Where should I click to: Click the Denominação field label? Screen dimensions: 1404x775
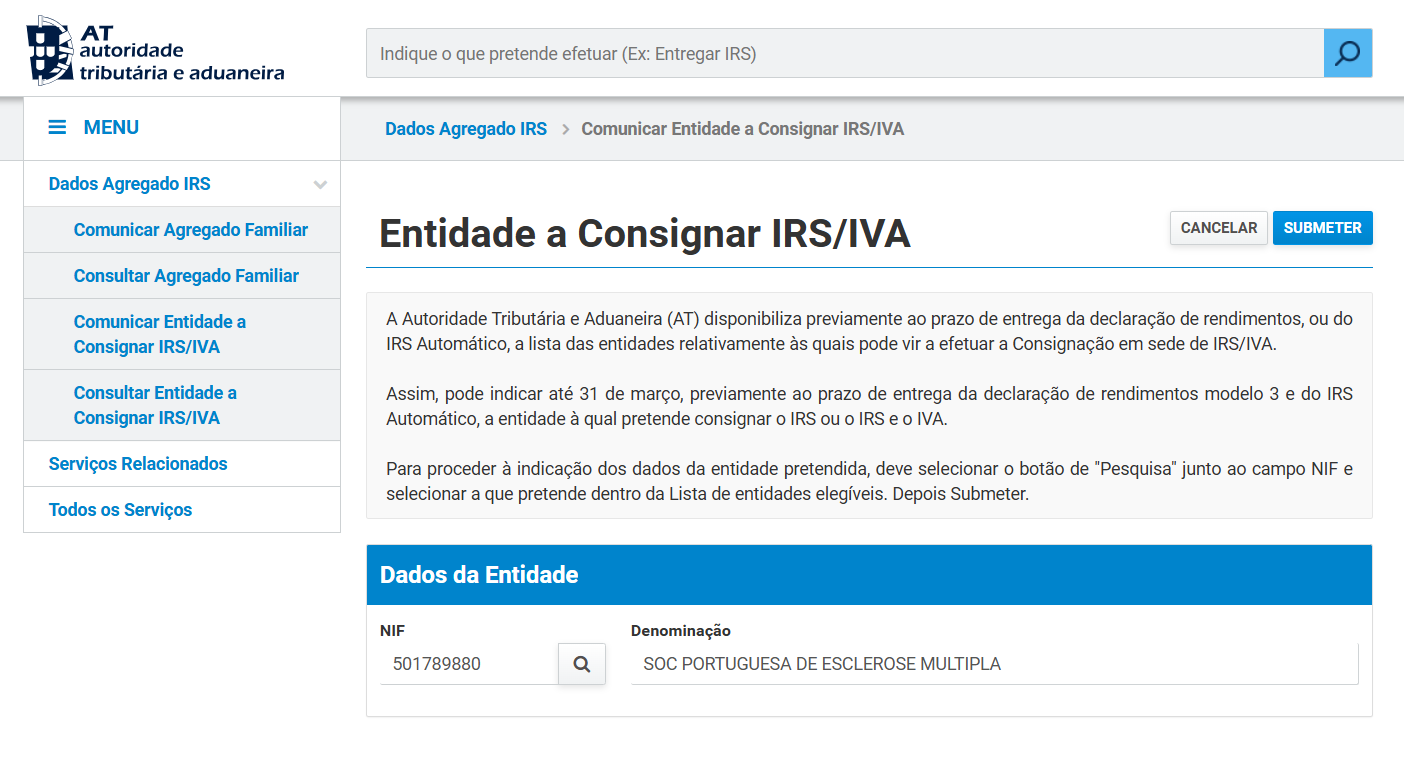click(680, 631)
